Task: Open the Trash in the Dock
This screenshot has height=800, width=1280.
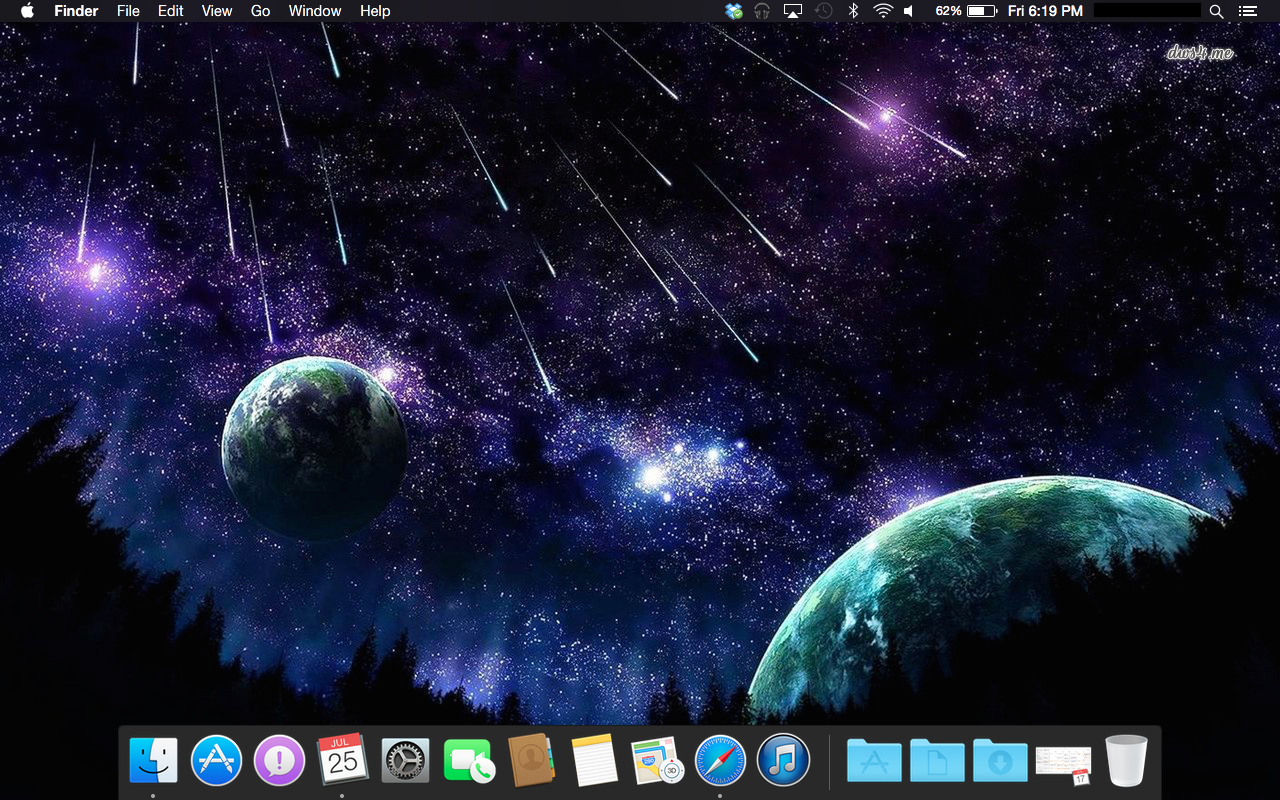Action: tap(1126, 760)
